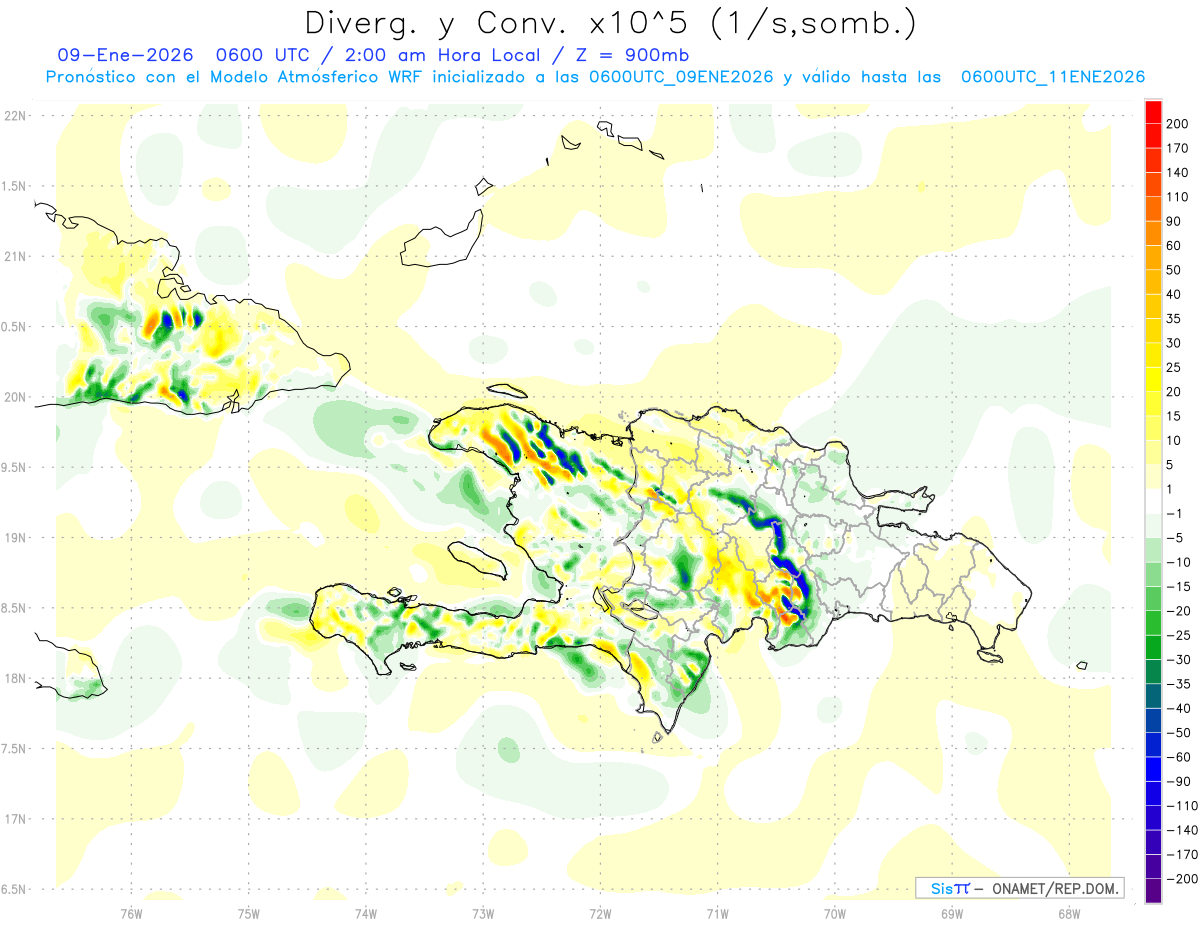The image size is (1200, 927).
Task: Click the '-170' color bar value
Action: 1183,854
